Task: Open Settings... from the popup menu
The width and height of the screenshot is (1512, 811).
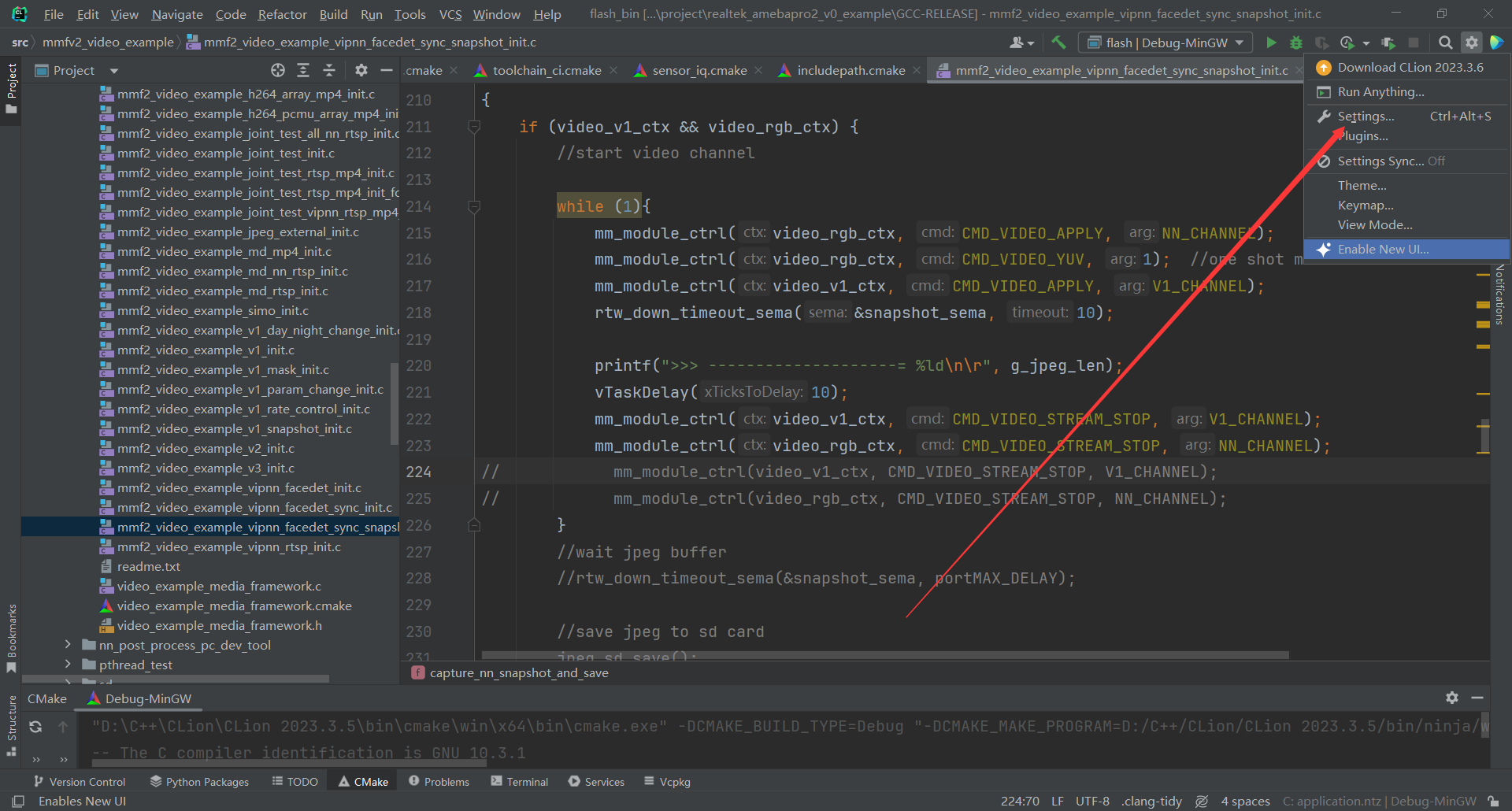Action: [1406, 117]
